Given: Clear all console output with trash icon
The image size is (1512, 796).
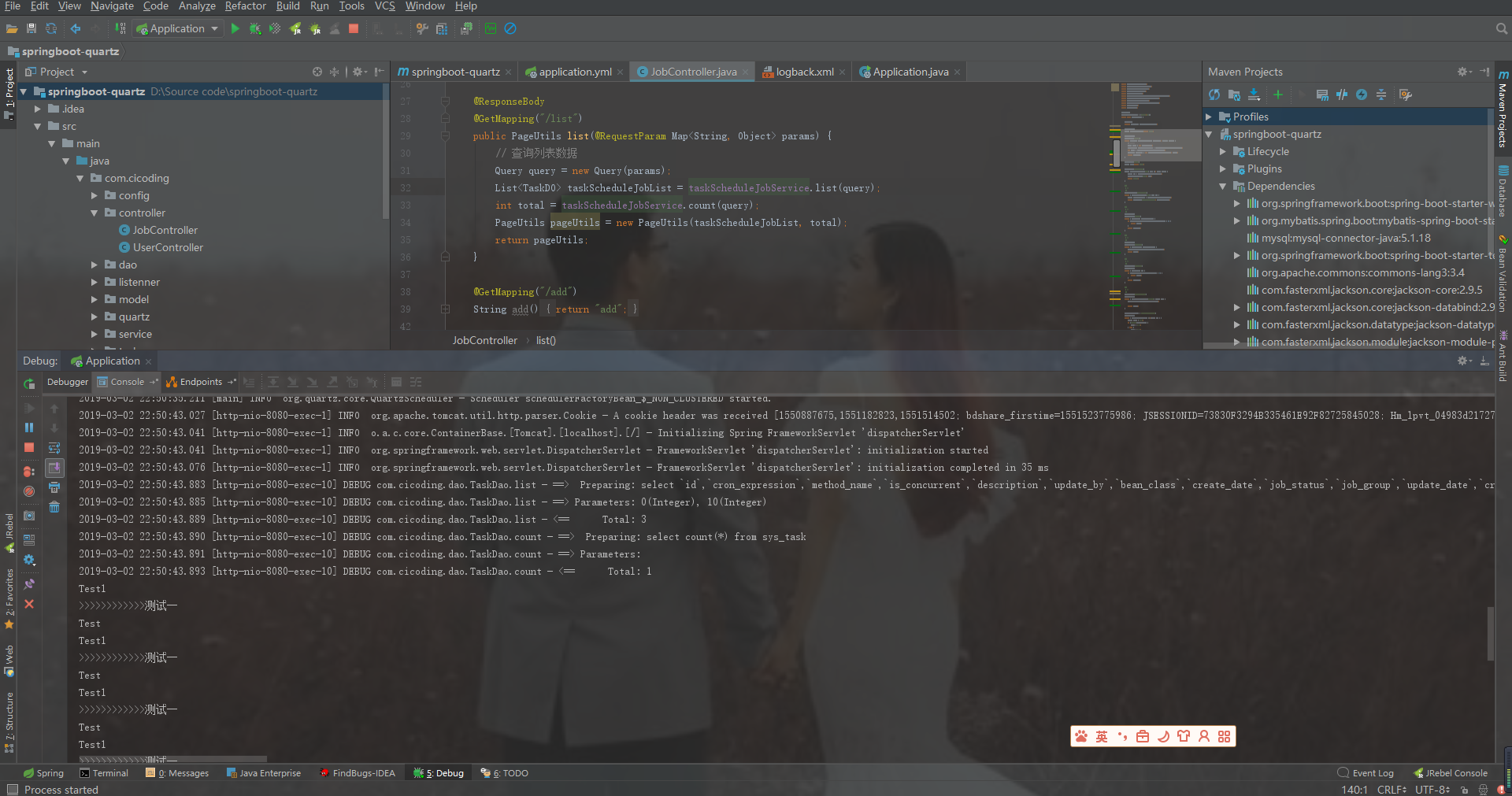Looking at the screenshot, I should pyautogui.click(x=54, y=507).
